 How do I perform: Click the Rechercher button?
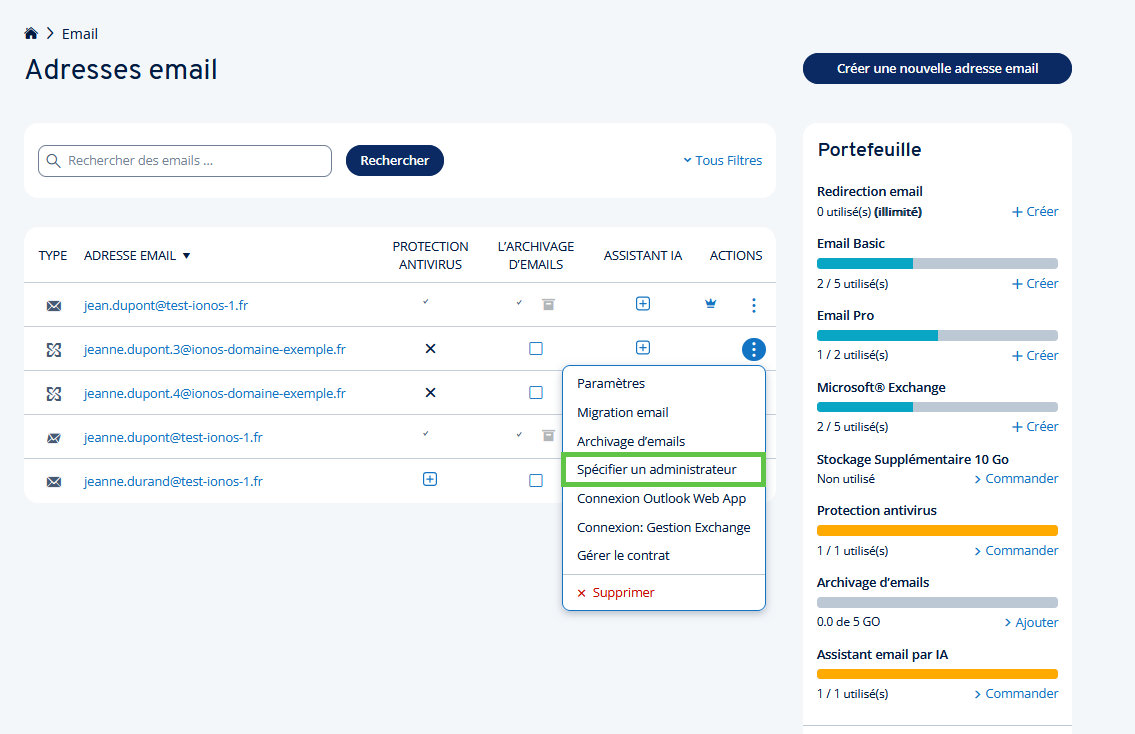(394, 160)
